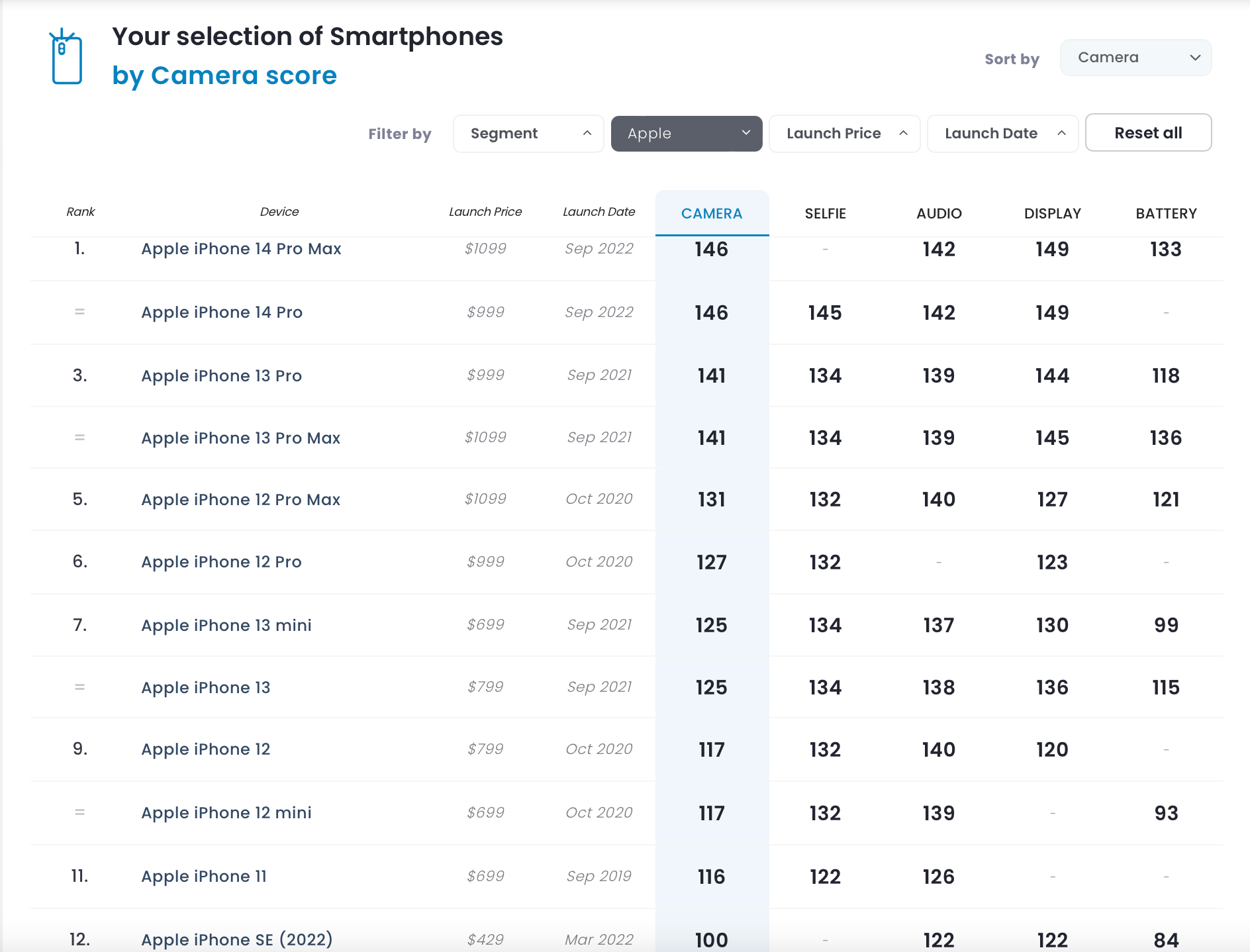1250x952 pixels.
Task: Open the Sort by Camera dropdown
Action: coord(1135,58)
